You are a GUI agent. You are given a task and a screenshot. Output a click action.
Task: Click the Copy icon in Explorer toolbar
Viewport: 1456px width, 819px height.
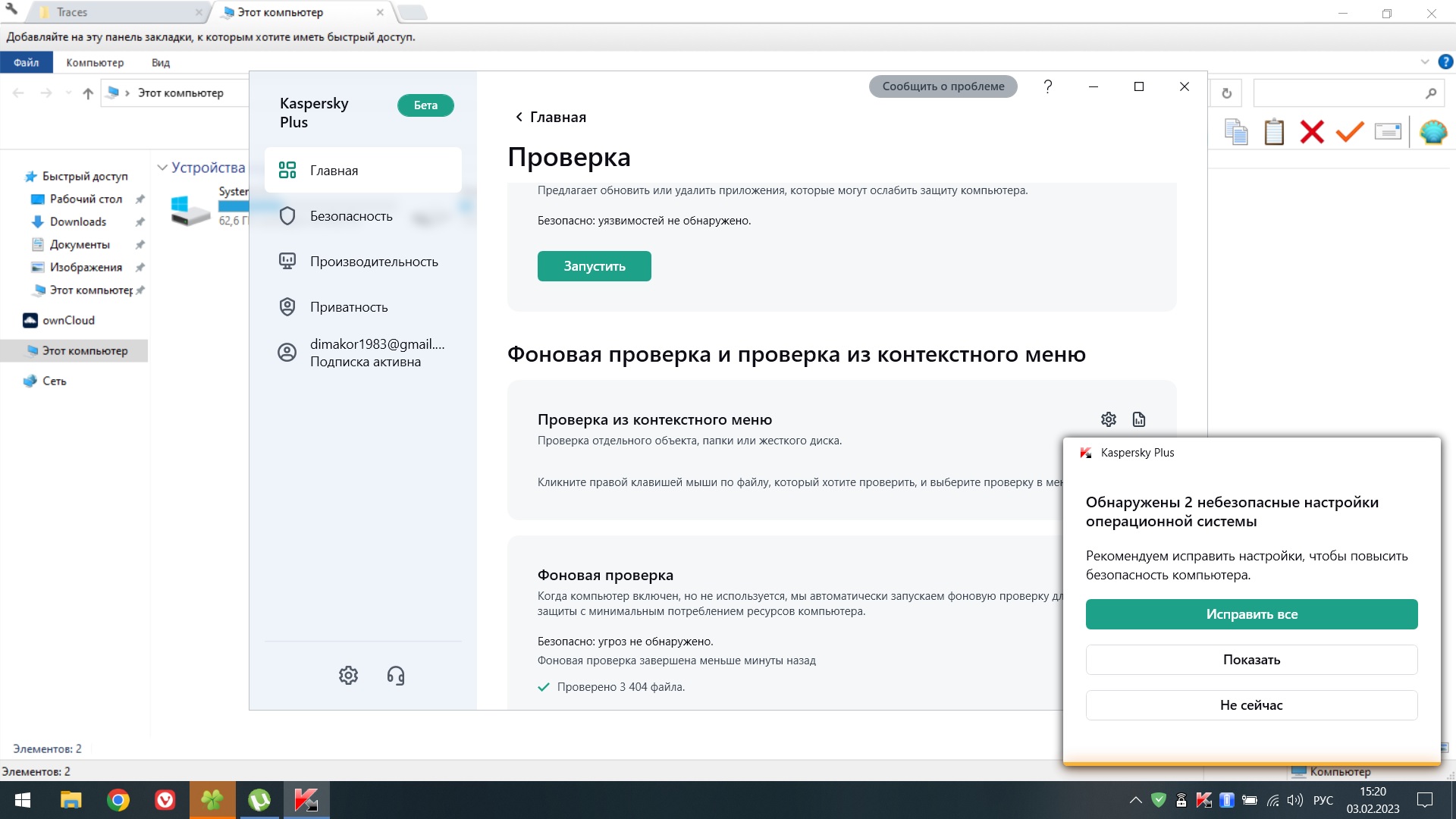1236,131
